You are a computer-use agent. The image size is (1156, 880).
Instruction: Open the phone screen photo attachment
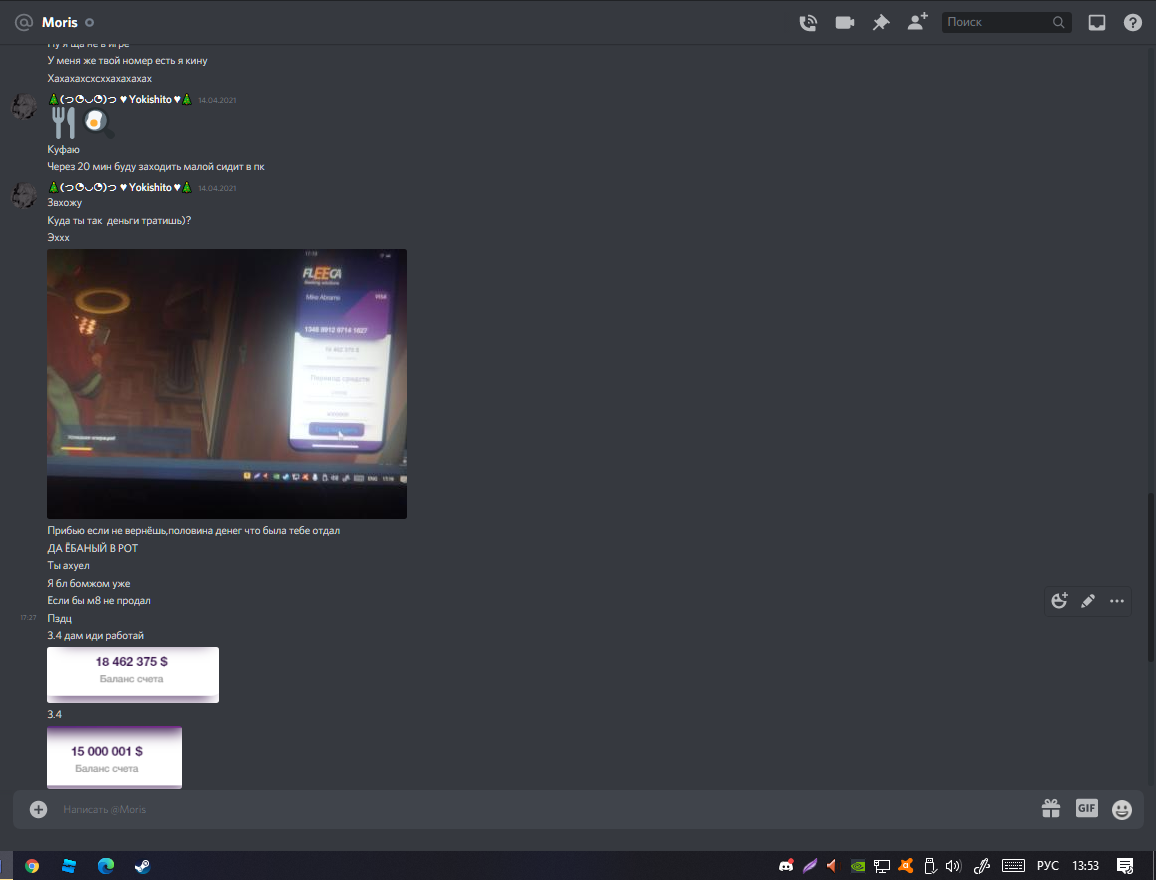pyautogui.click(x=227, y=383)
